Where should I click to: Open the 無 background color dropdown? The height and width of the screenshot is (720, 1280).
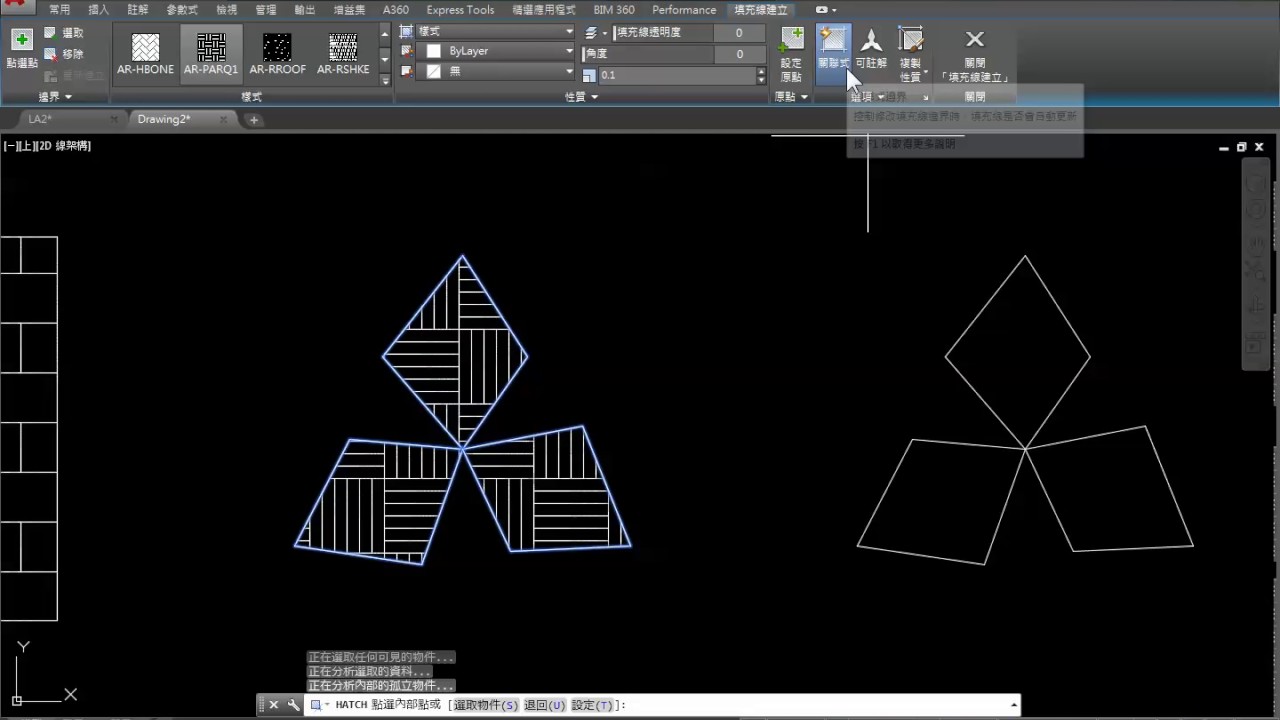click(x=495, y=71)
